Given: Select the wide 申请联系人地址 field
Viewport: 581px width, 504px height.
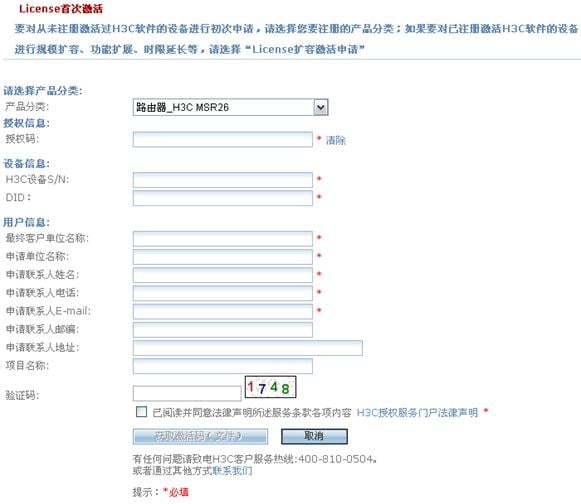Looking at the screenshot, I should point(248,348).
